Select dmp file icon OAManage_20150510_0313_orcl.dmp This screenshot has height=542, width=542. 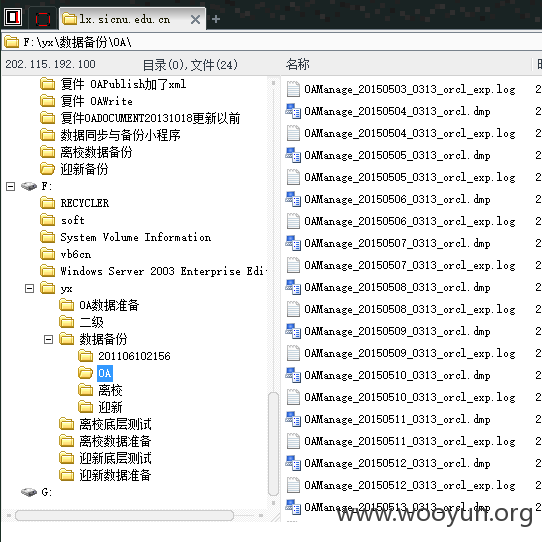pos(293,375)
